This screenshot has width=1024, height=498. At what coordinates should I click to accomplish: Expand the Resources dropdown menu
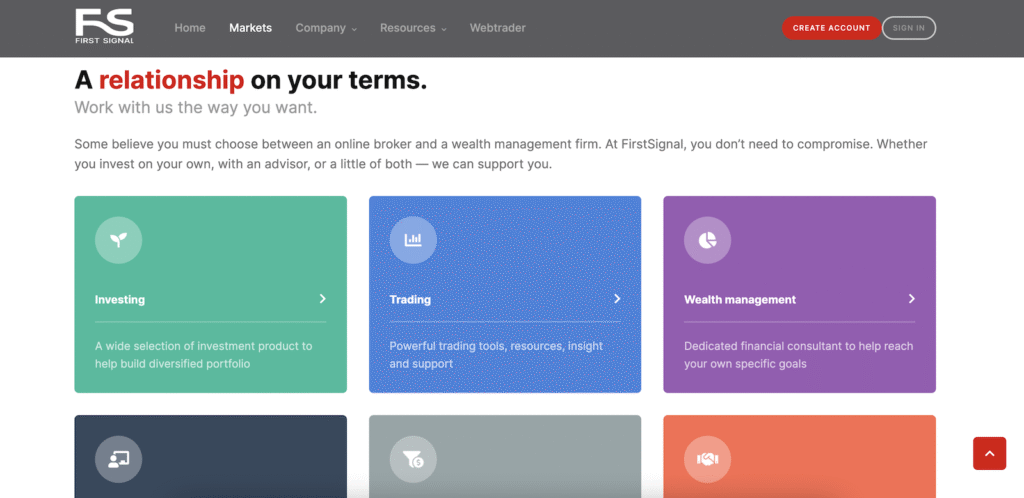point(413,28)
